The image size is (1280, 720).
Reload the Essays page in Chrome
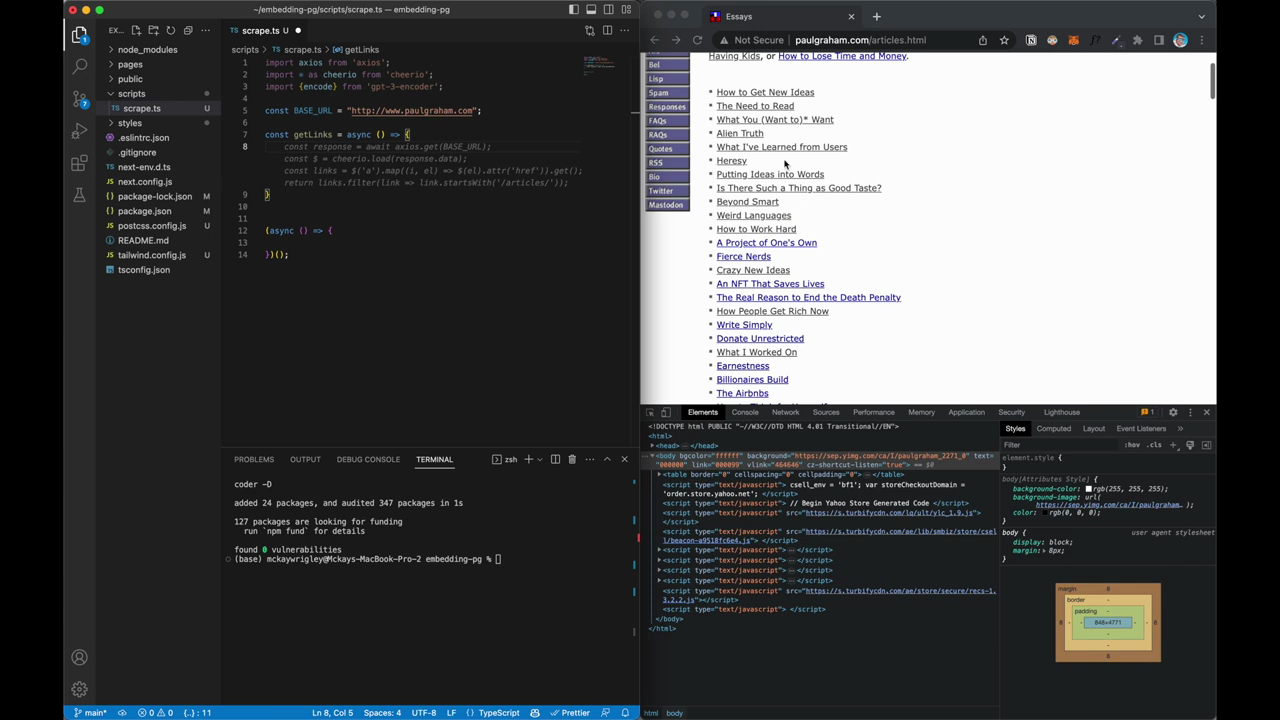click(697, 40)
